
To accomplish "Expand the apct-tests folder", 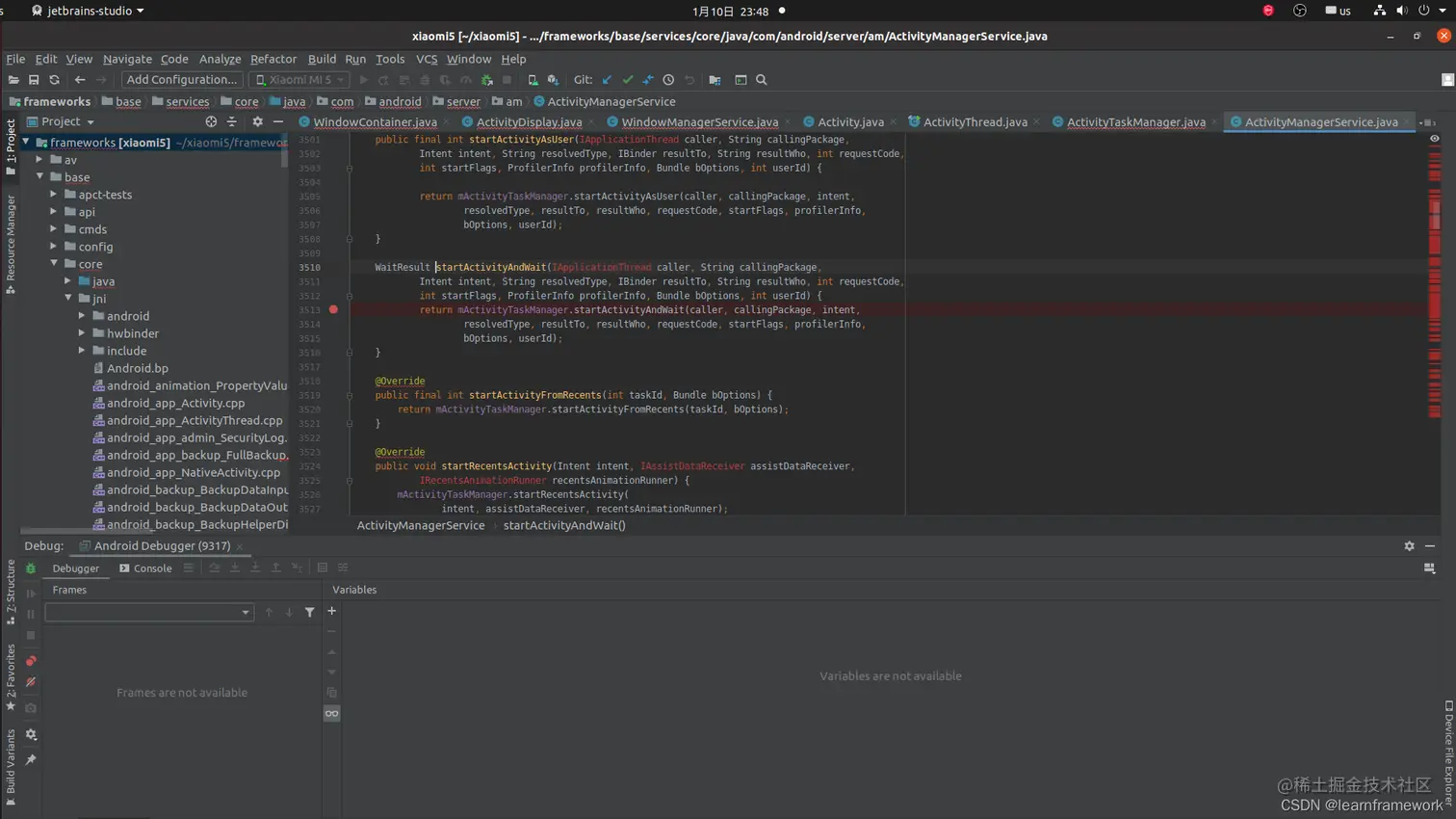I will (x=54, y=195).
